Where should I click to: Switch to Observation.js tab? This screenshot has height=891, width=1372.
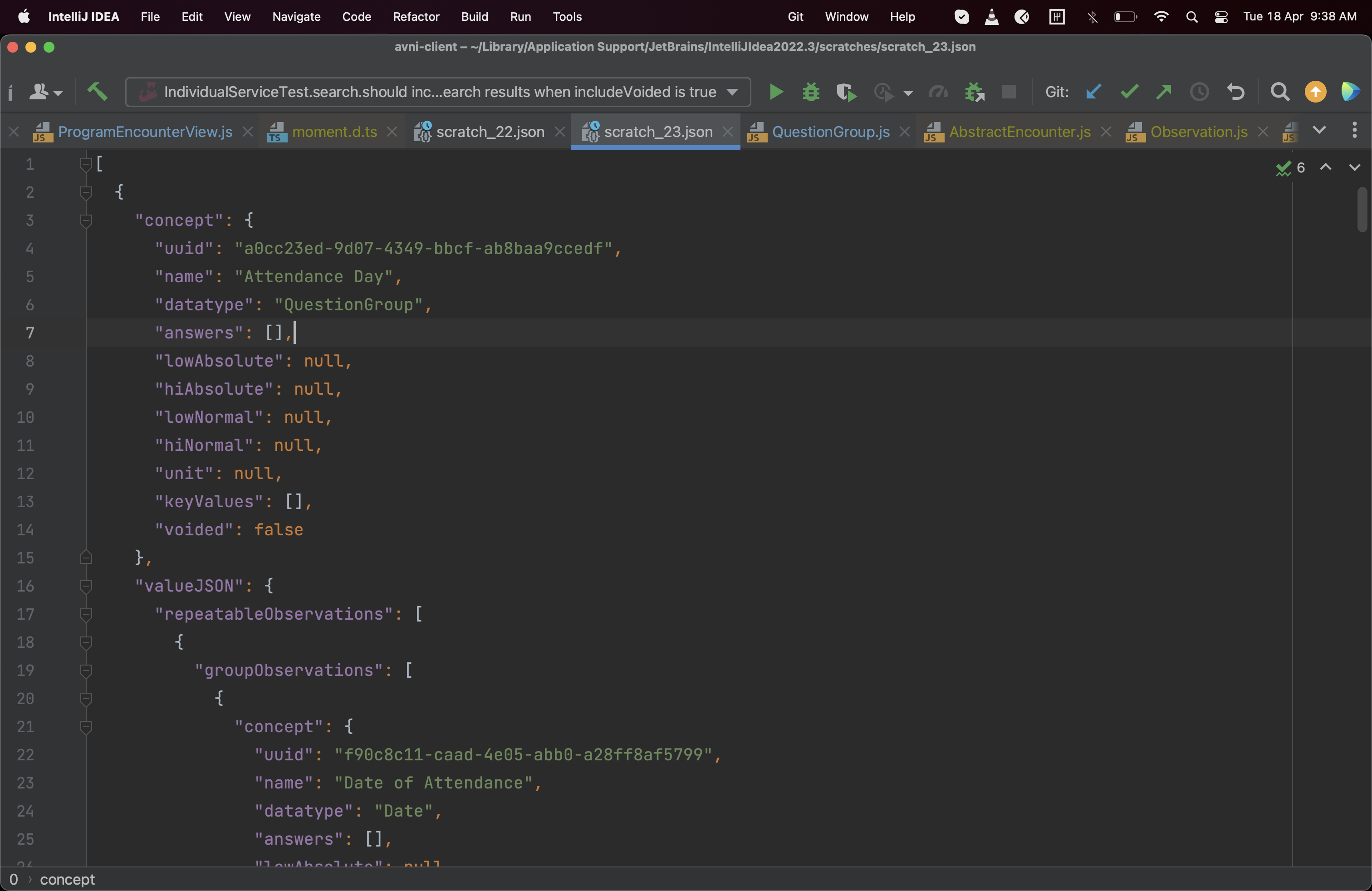[x=1199, y=132]
